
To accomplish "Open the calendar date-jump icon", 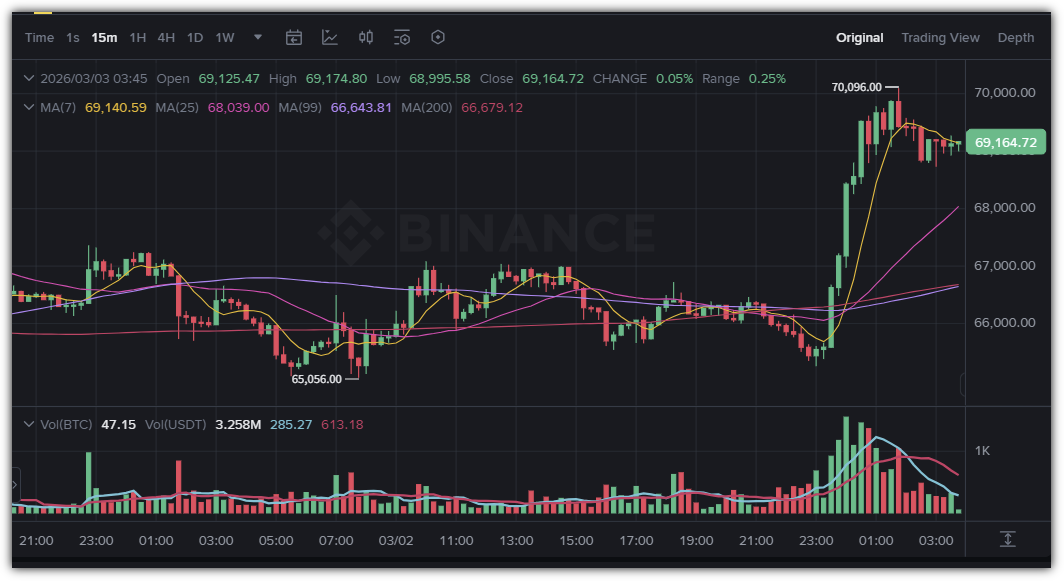I will pyautogui.click(x=294, y=37).
